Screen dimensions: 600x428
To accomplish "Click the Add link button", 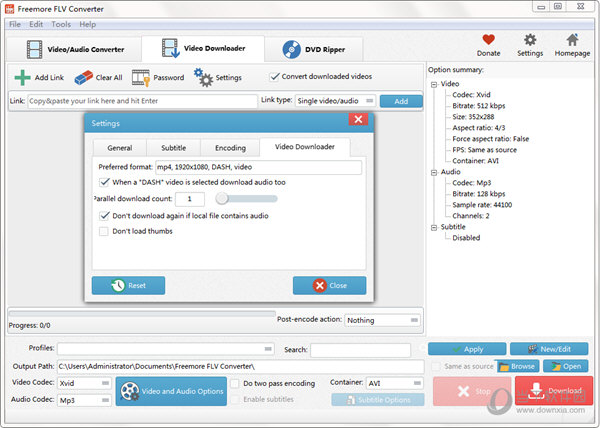I will (x=401, y=101).
